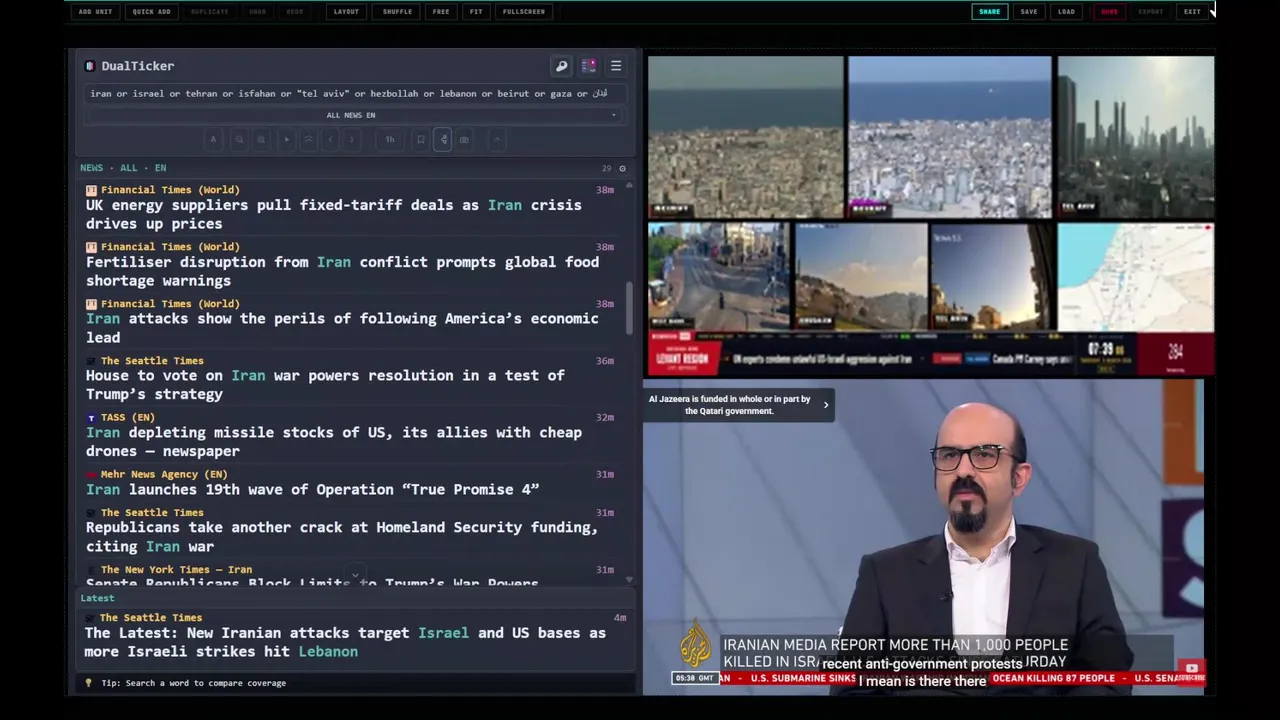Open the LAYOUT menu

pos(346,12)
